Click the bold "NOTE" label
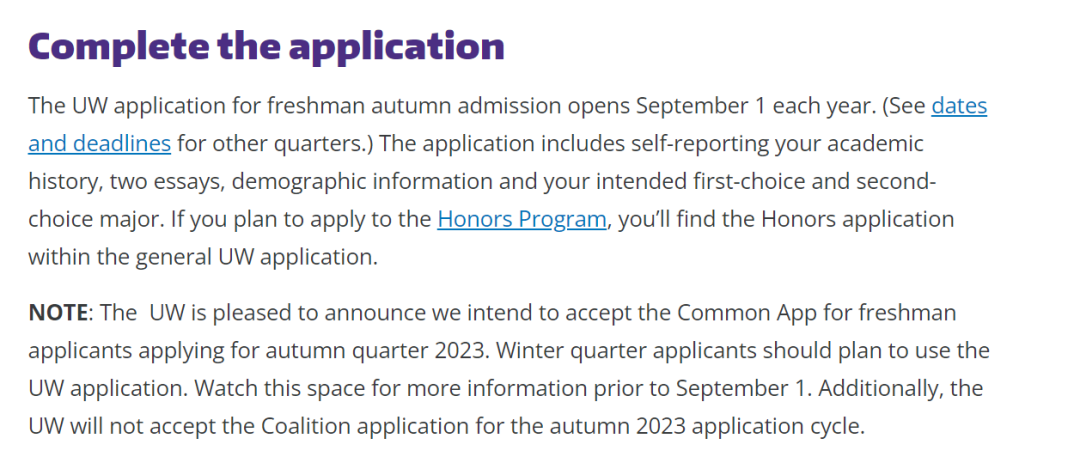 click(59, 313)
